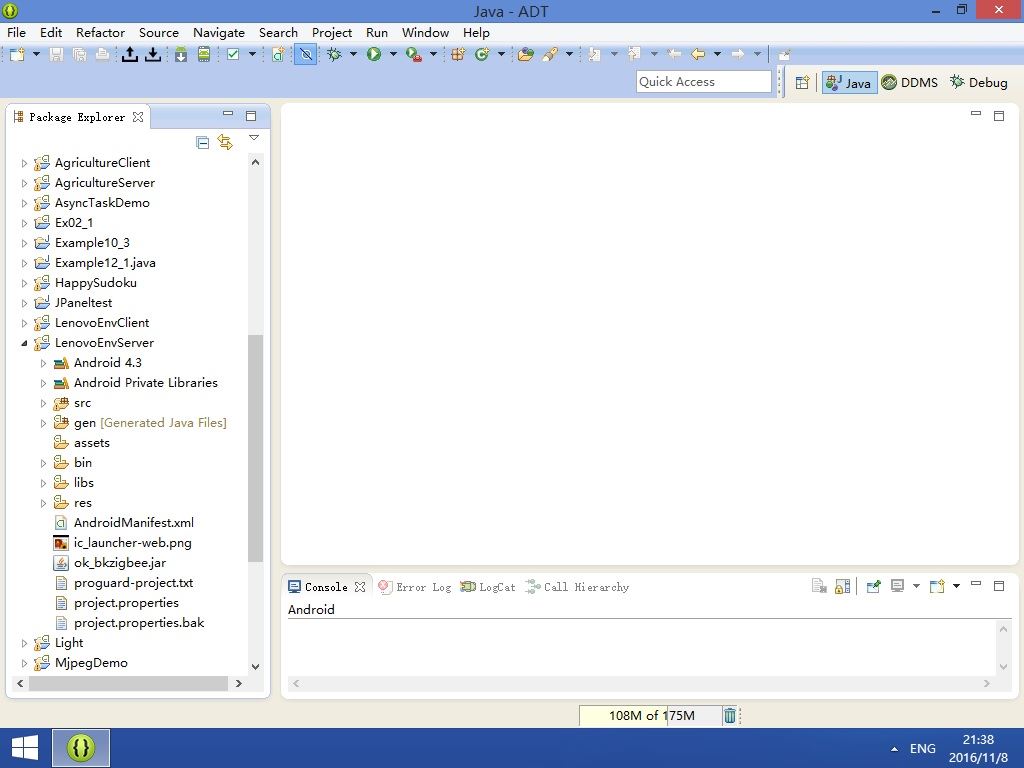Expand the src folder
Image resolution: width=1024 pixels, height=768 pixels.
[x=43, y=403]
